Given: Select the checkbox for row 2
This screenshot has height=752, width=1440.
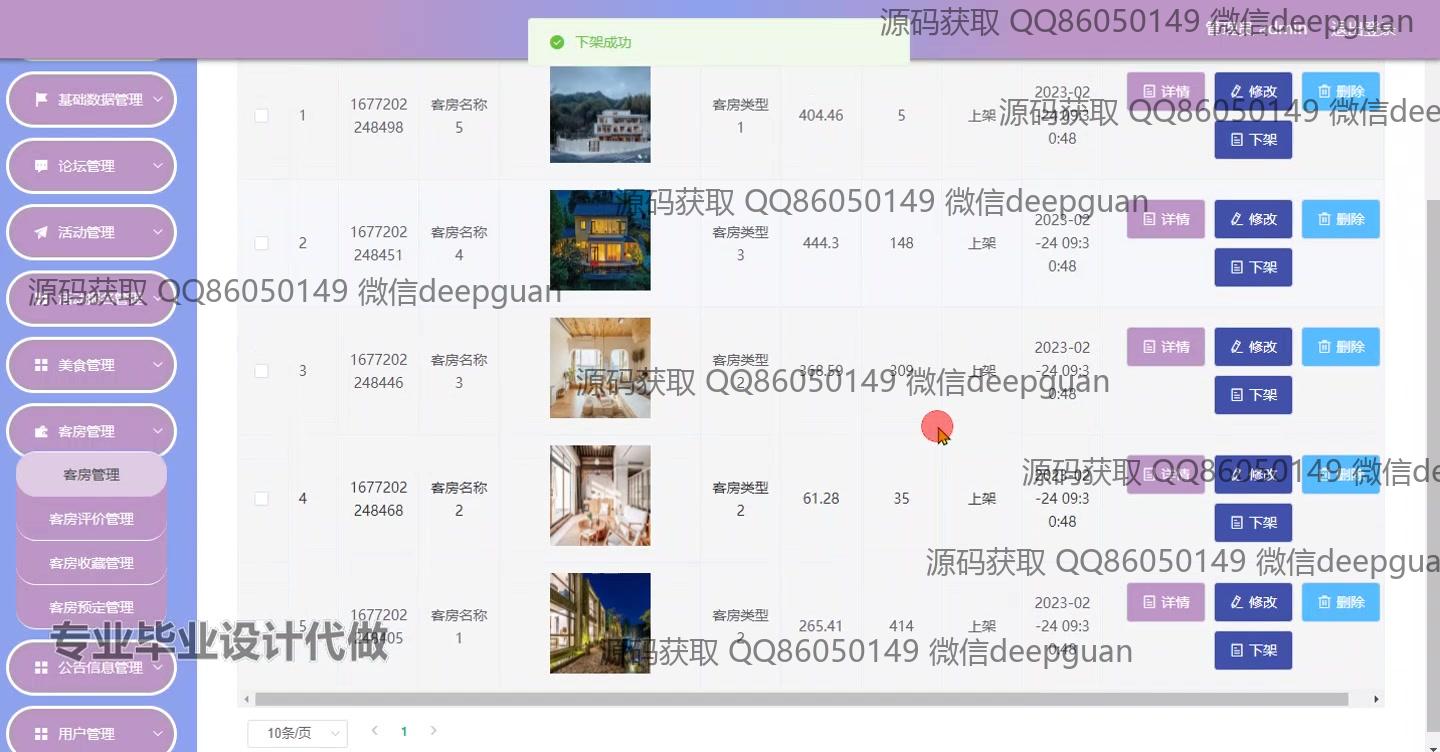Looking at the screenshot, I should (261, 243).
